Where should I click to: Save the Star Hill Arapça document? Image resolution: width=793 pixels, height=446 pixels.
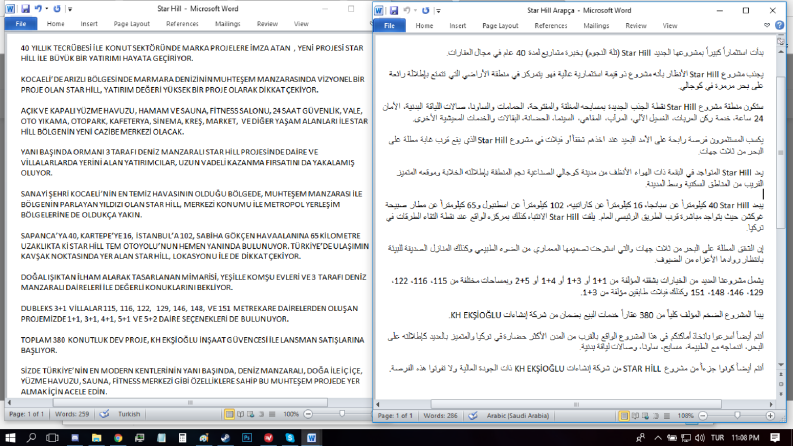(393, 10)
